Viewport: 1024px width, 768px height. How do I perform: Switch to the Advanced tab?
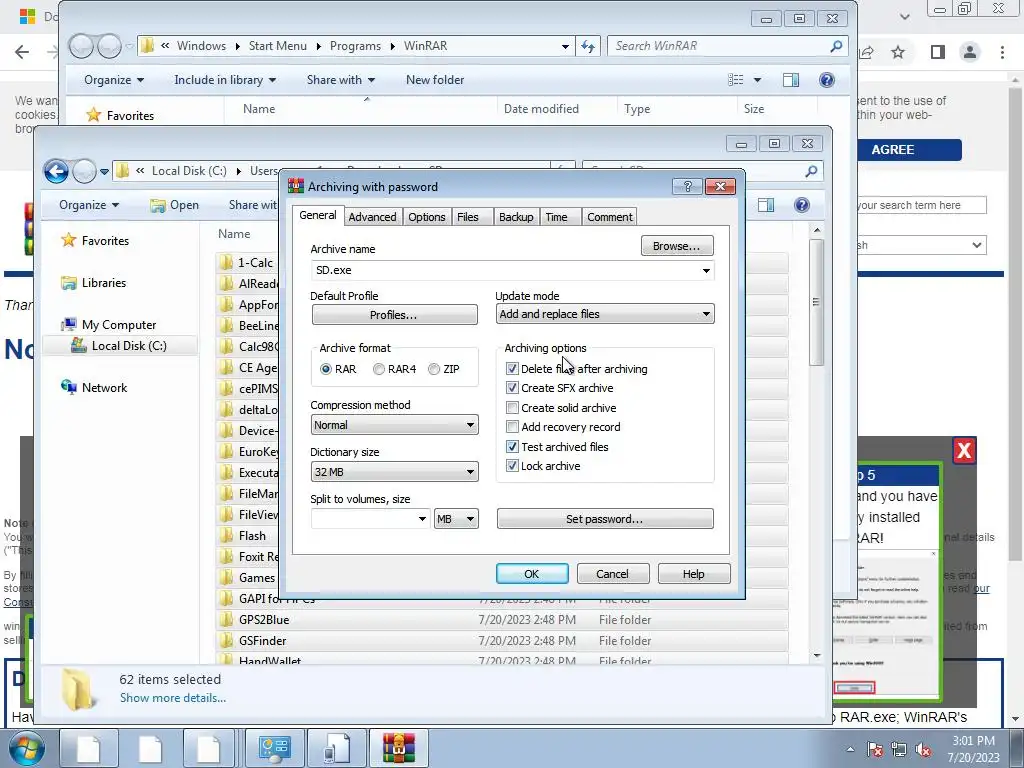coord(372,217)
